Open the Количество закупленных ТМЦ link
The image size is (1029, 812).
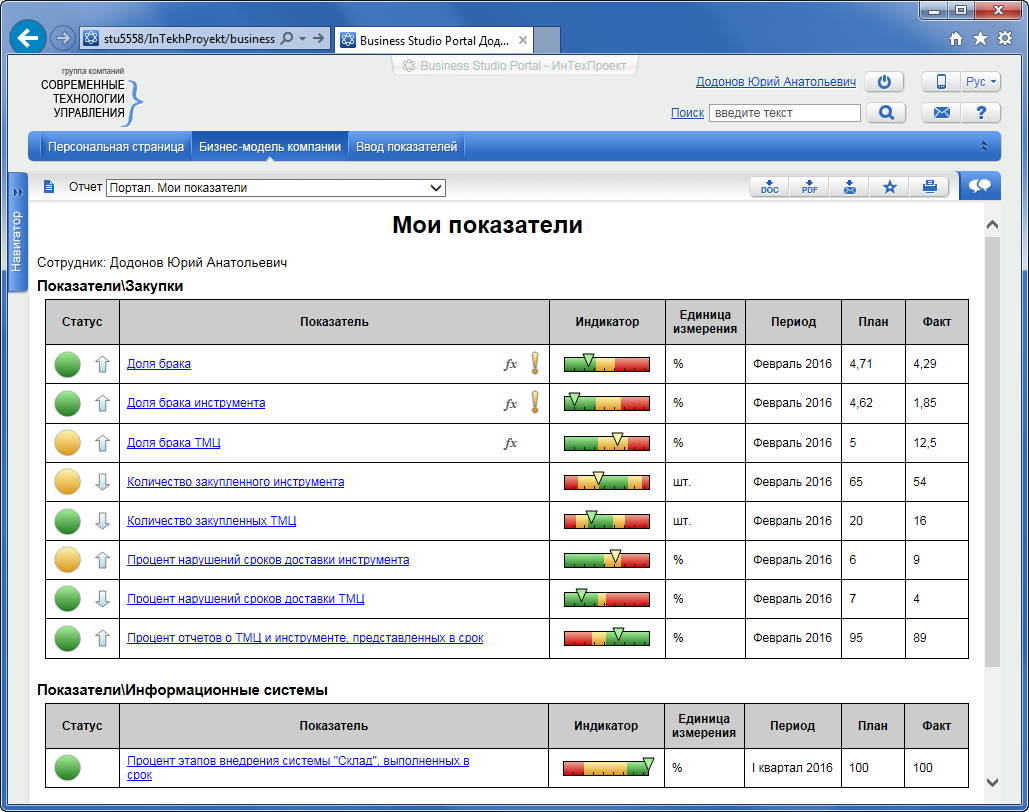click(x=211, y=521)
